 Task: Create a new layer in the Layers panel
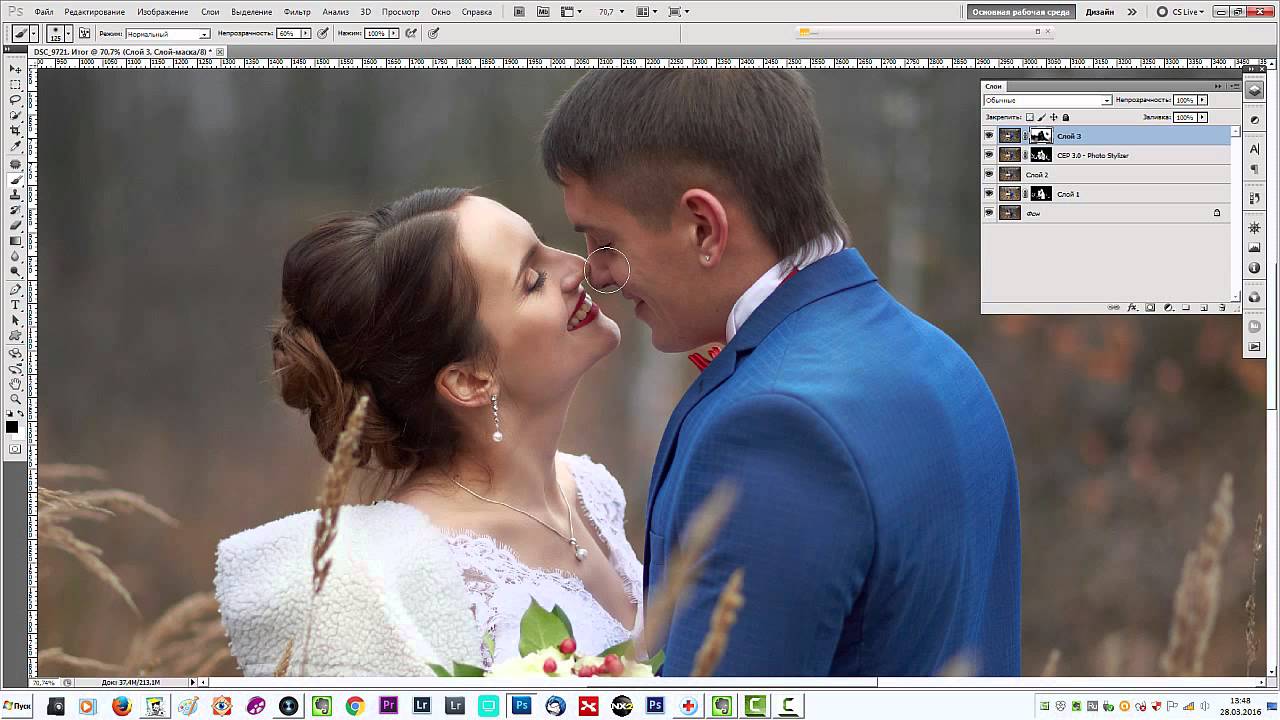(x=1204, y=308)
